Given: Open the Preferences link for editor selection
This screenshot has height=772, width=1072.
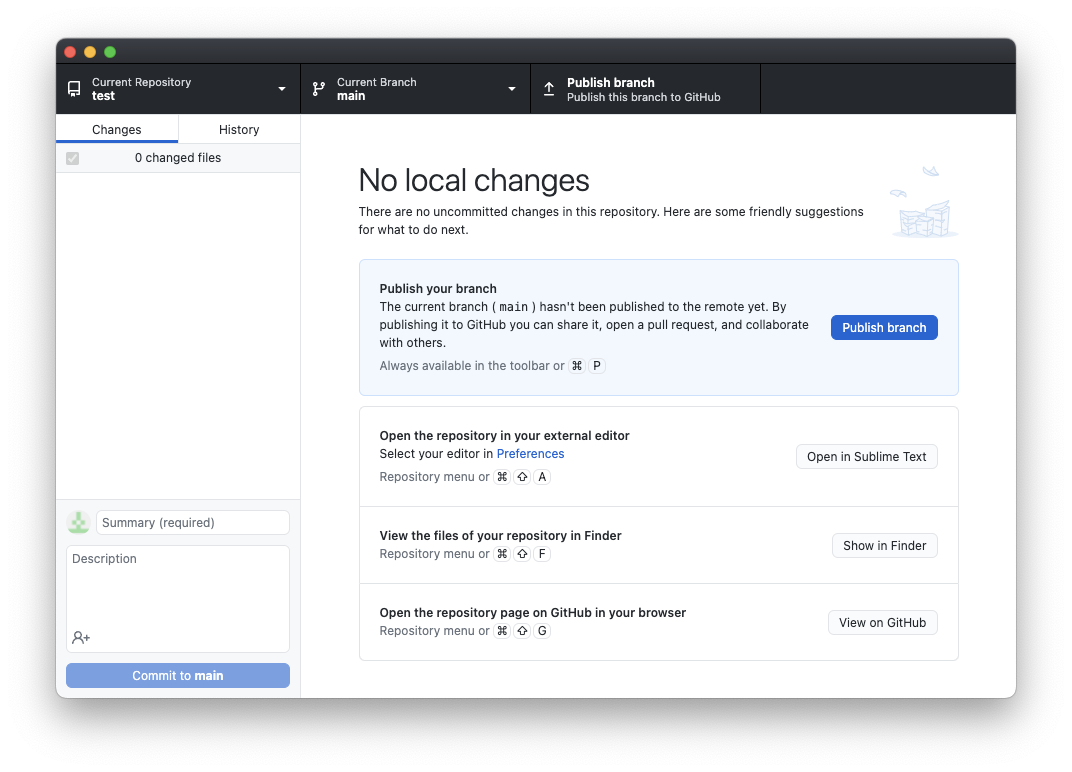Looking at the screenshot, I should coord(530,453).
